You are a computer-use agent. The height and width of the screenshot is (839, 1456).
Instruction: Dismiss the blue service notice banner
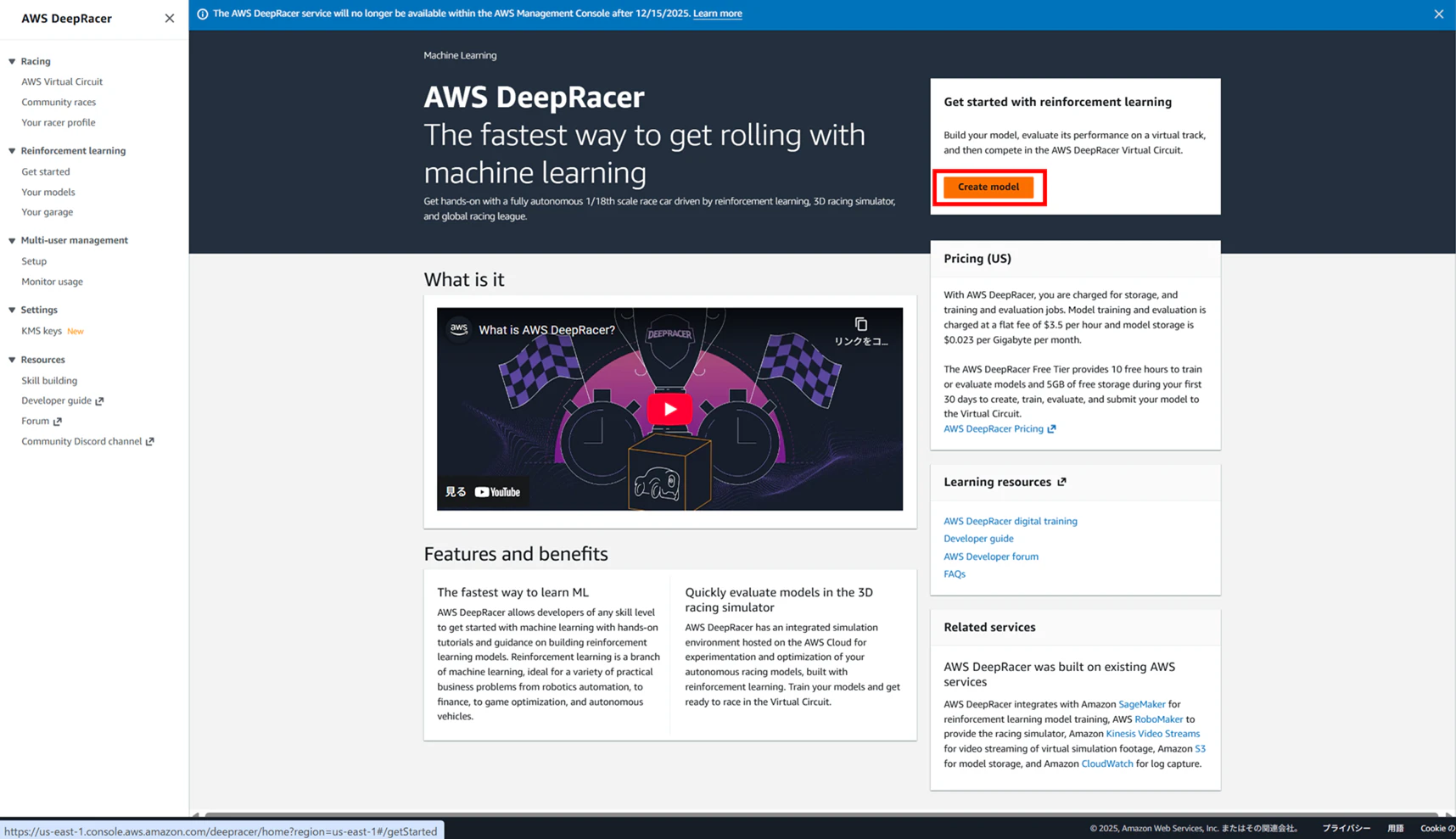[x=1438, y=14]
